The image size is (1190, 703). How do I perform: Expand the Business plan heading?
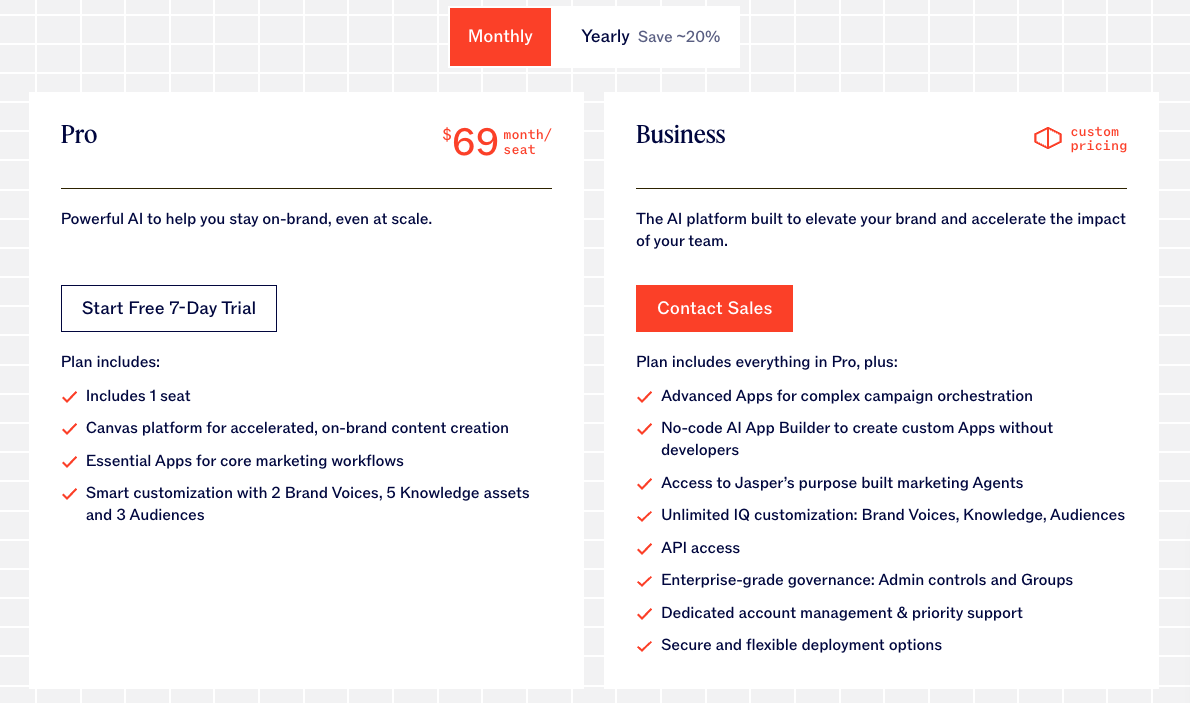pos(680,135)
